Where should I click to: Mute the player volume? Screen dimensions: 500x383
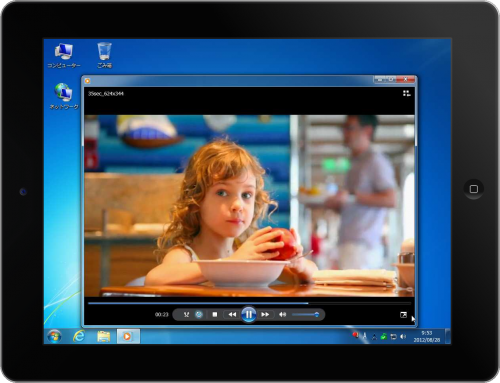tap(283, 314)
